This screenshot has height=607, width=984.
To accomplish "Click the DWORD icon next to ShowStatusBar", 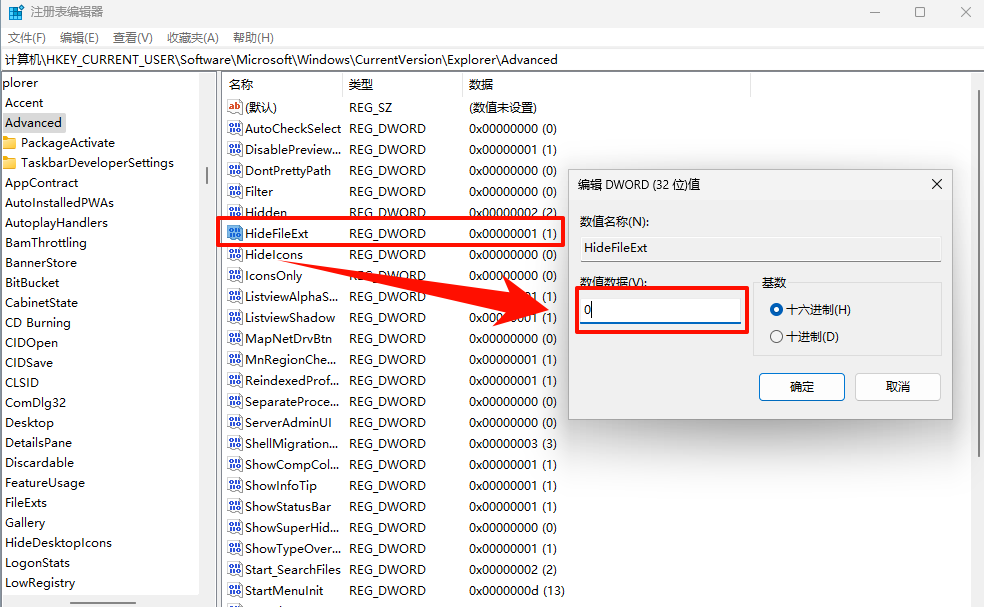I will [234, 506].
